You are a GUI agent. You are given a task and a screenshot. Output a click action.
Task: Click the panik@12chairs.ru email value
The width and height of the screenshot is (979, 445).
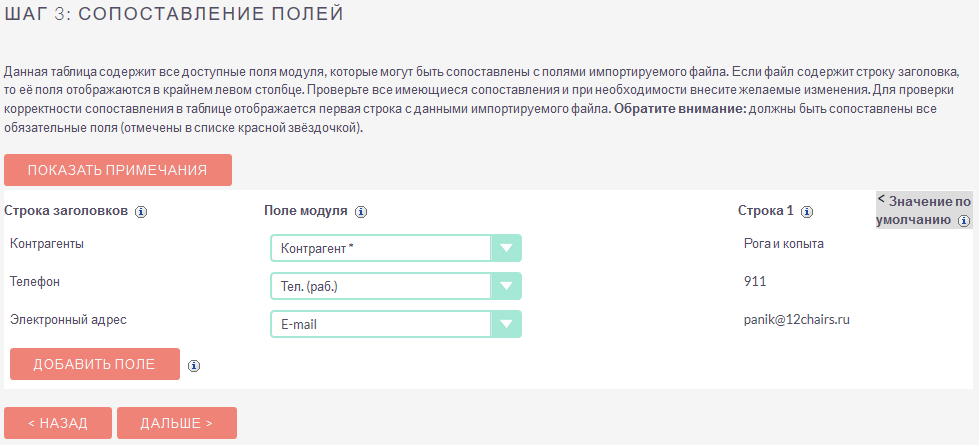797,320
